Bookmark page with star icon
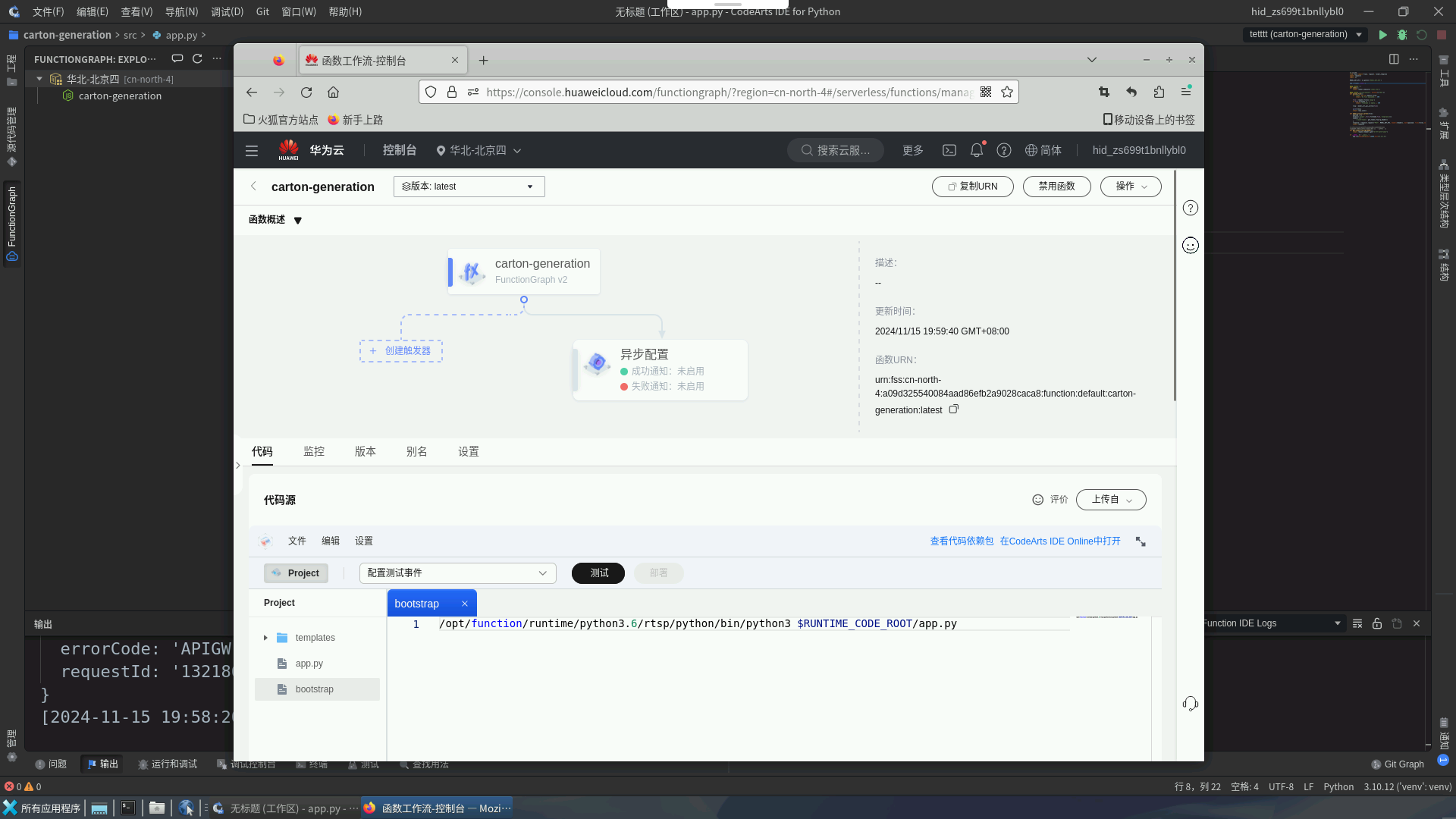Screen dimensions: 1456x819 pyautogui.click(x=1007, y=92)
